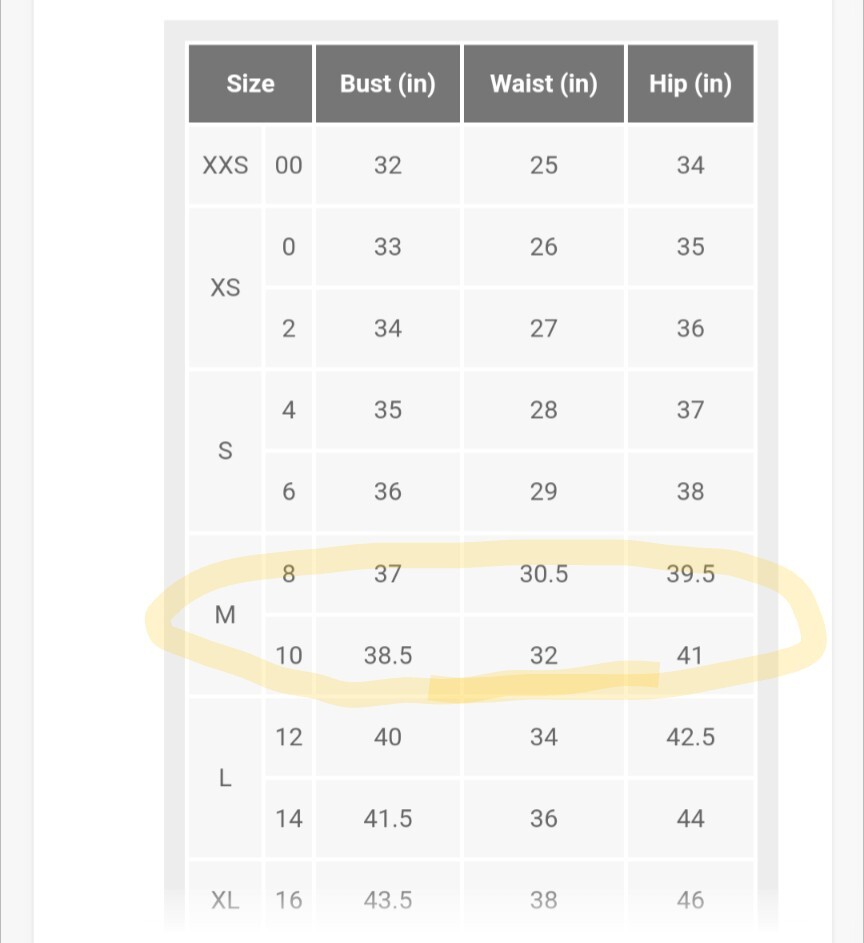
Task: Select the waist value 25 cell
Action: click(x=543, y=165)
